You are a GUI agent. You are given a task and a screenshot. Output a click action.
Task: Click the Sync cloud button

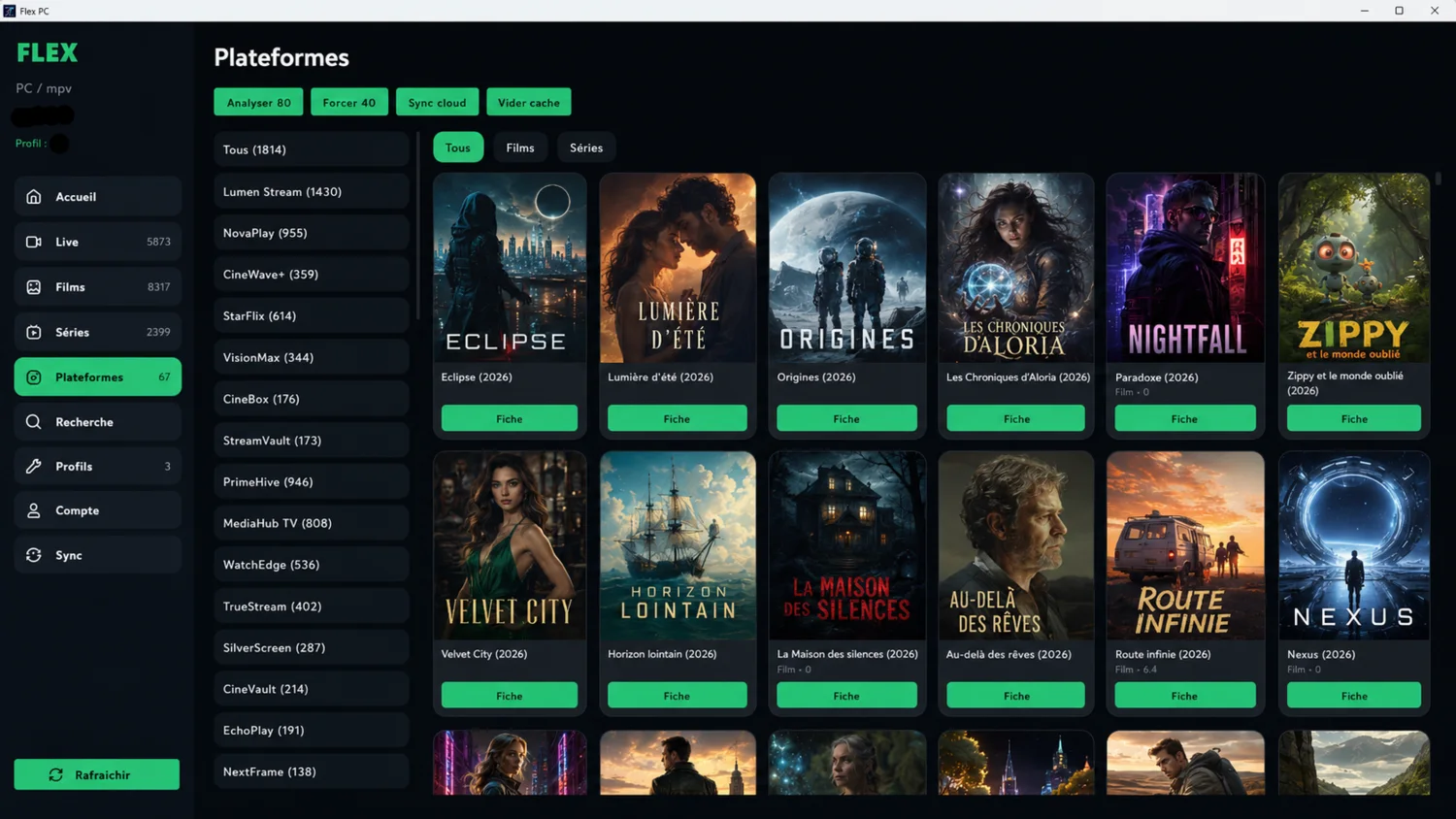437,102
